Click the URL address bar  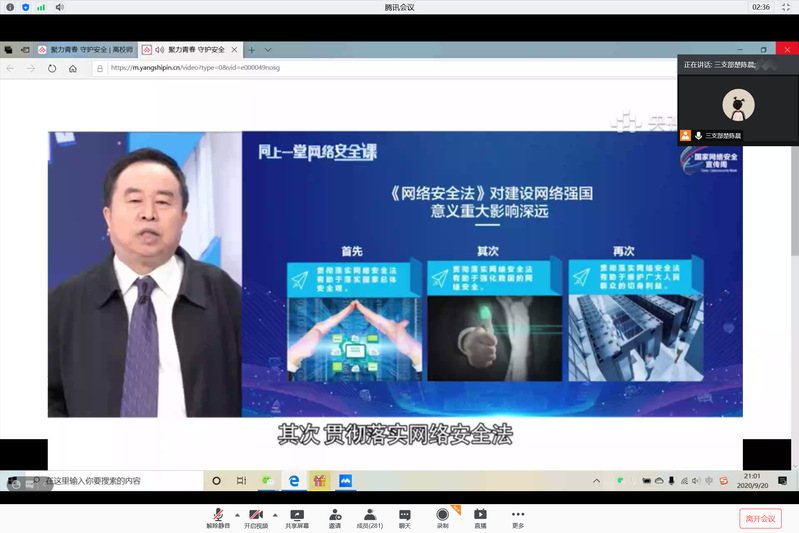380,68
